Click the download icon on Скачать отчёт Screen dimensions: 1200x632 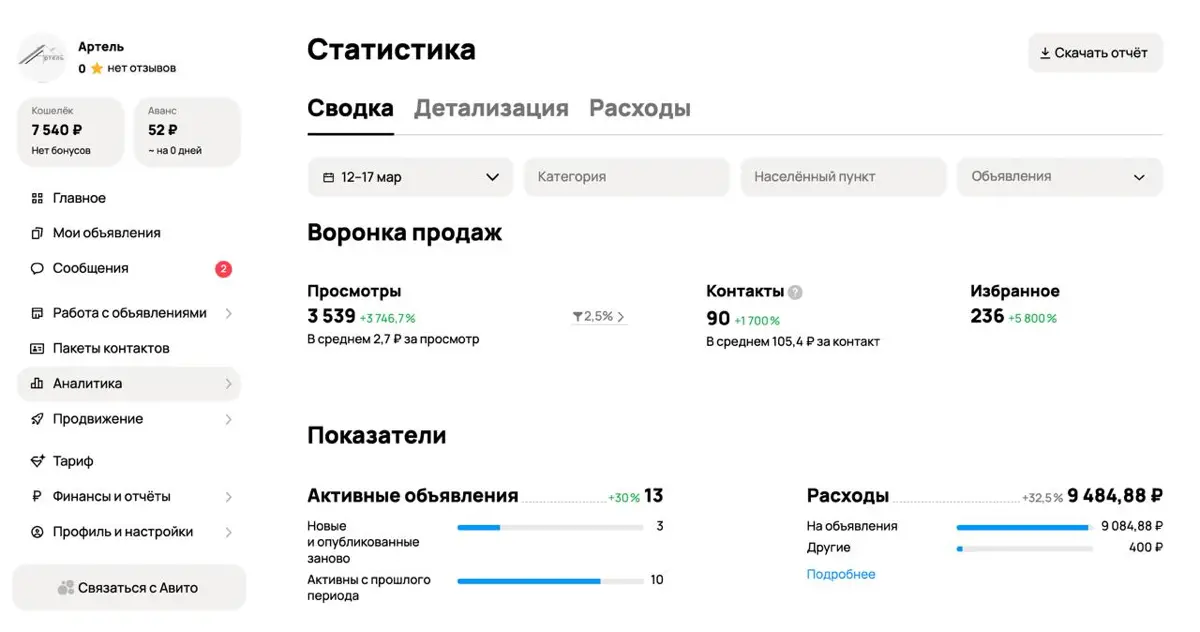pos(1045,53)
